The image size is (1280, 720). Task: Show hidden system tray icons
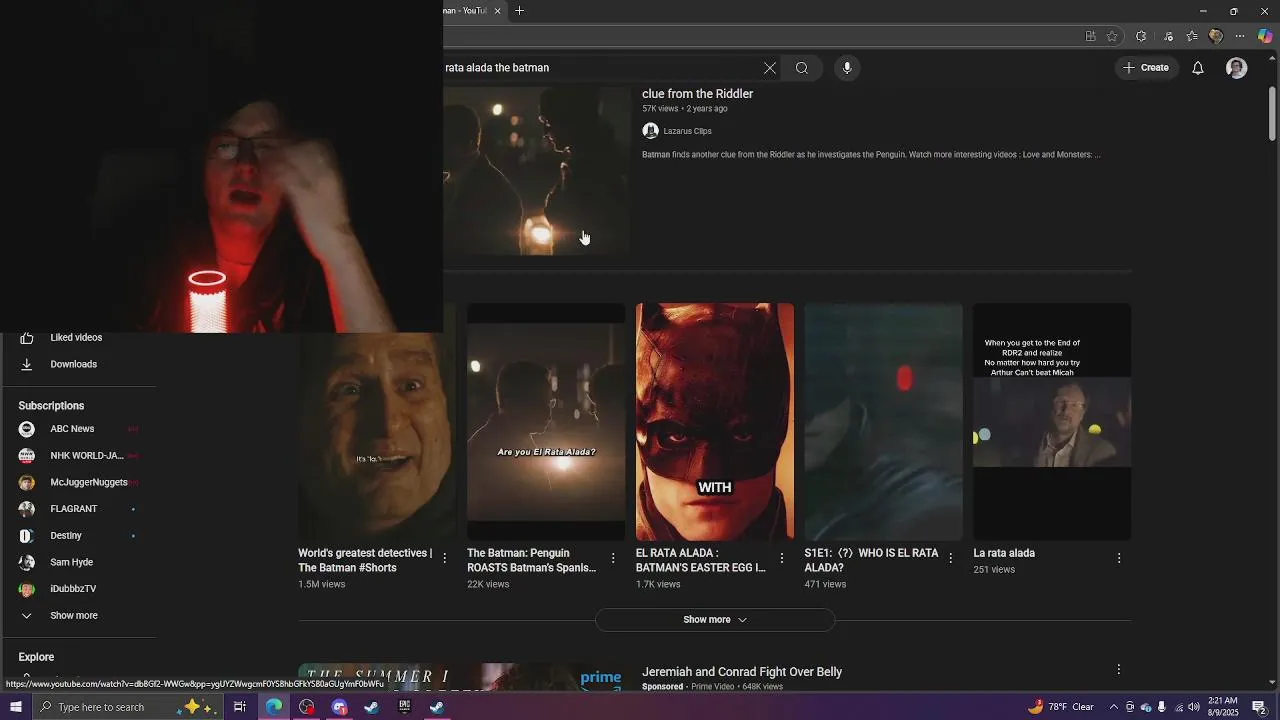(x=1114, y=707)
